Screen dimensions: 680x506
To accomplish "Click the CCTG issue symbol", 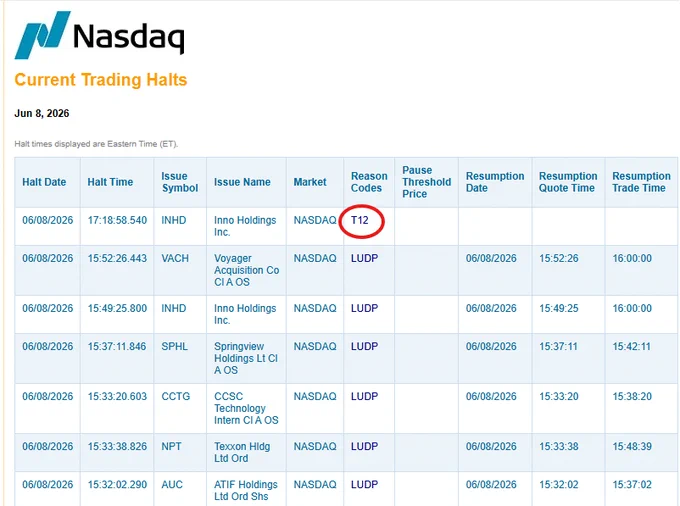I will coord(176,396).
